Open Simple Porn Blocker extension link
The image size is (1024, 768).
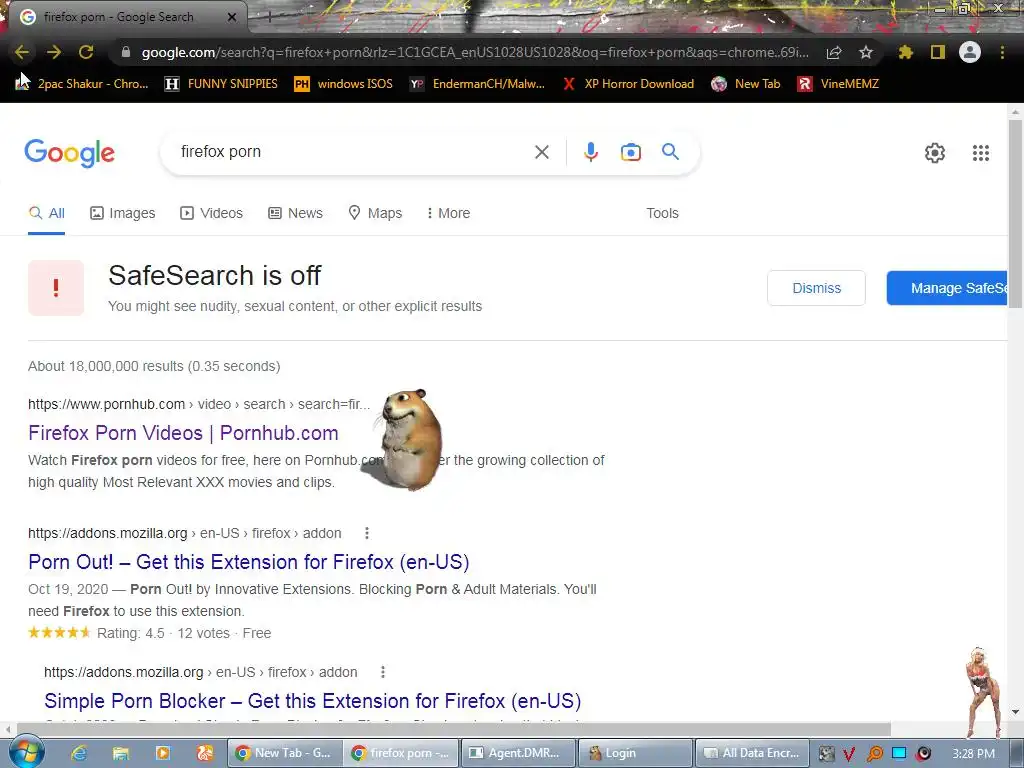tap(312, 701)
